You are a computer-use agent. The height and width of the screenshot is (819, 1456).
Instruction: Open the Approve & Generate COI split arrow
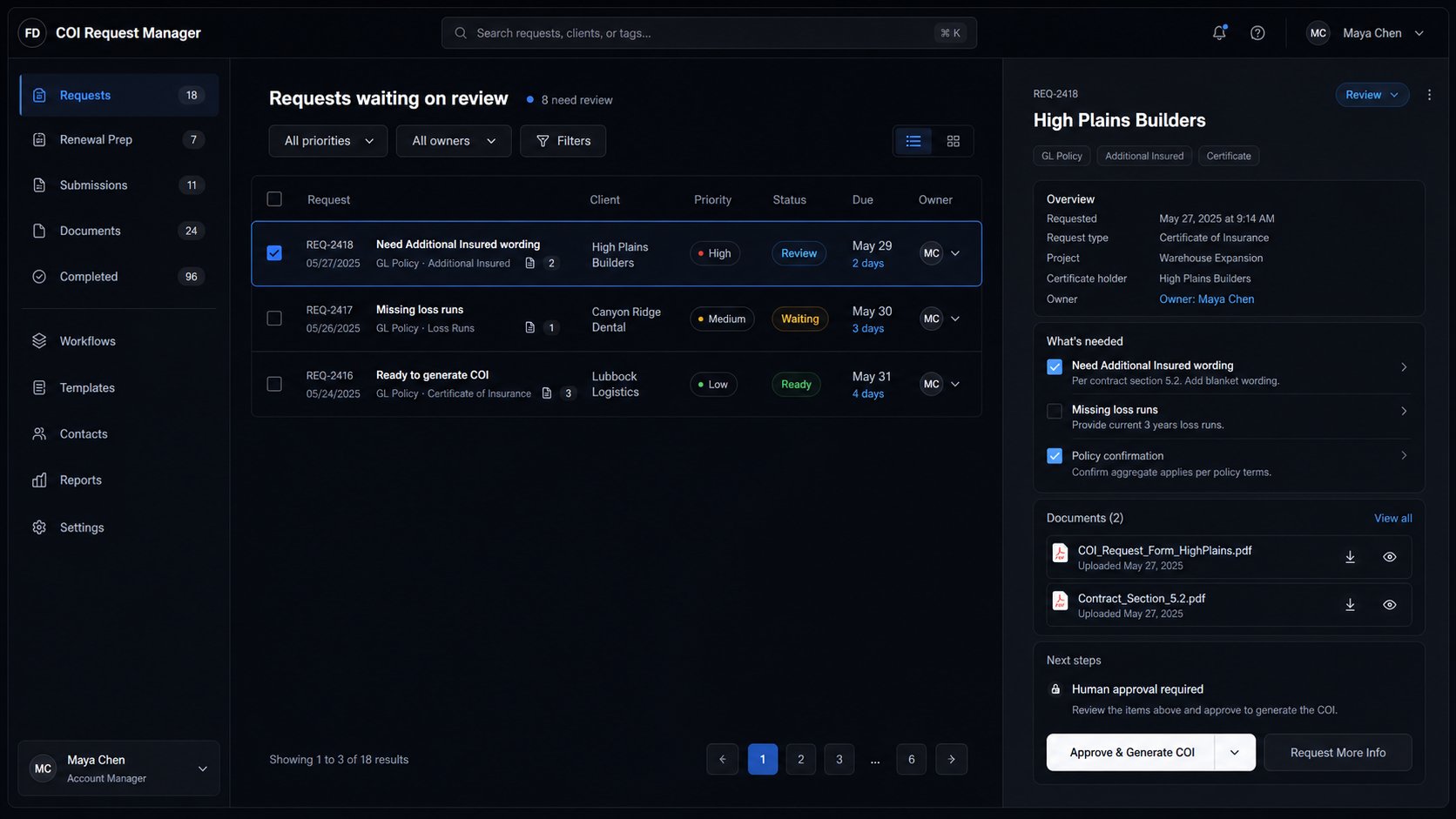click(1235, 753)
